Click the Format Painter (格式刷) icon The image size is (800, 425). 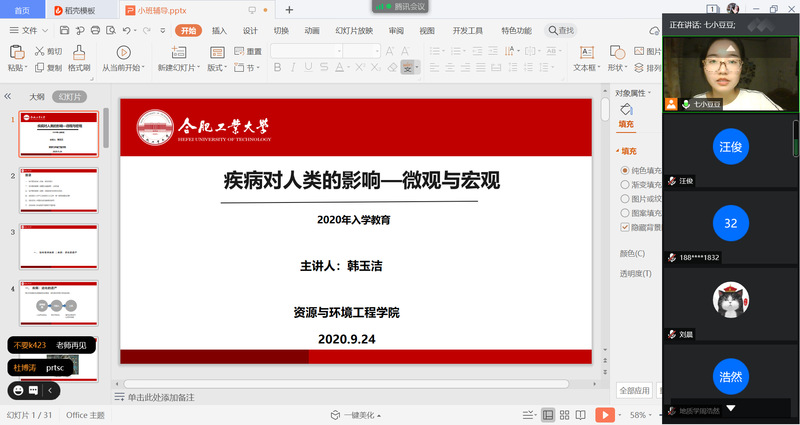tap(79, 53)
